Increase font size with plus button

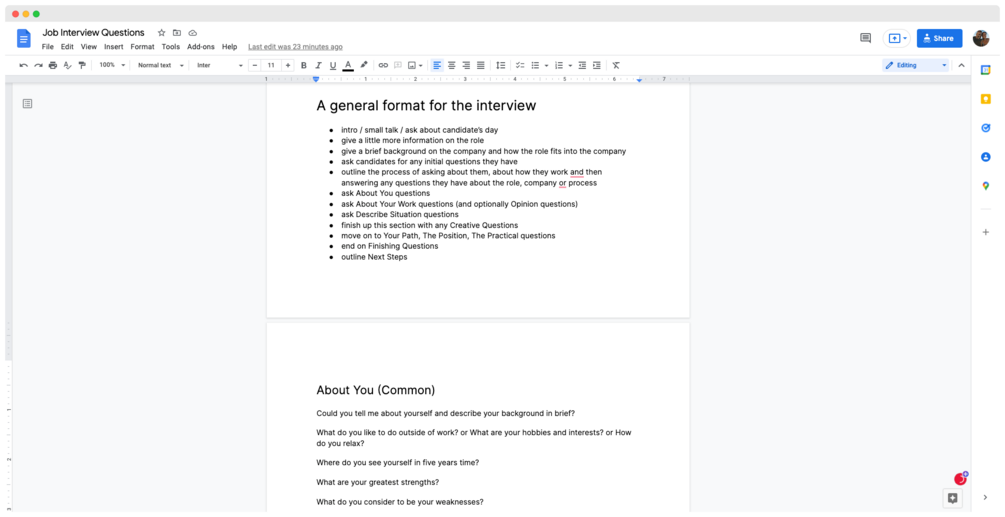point(288,65)
